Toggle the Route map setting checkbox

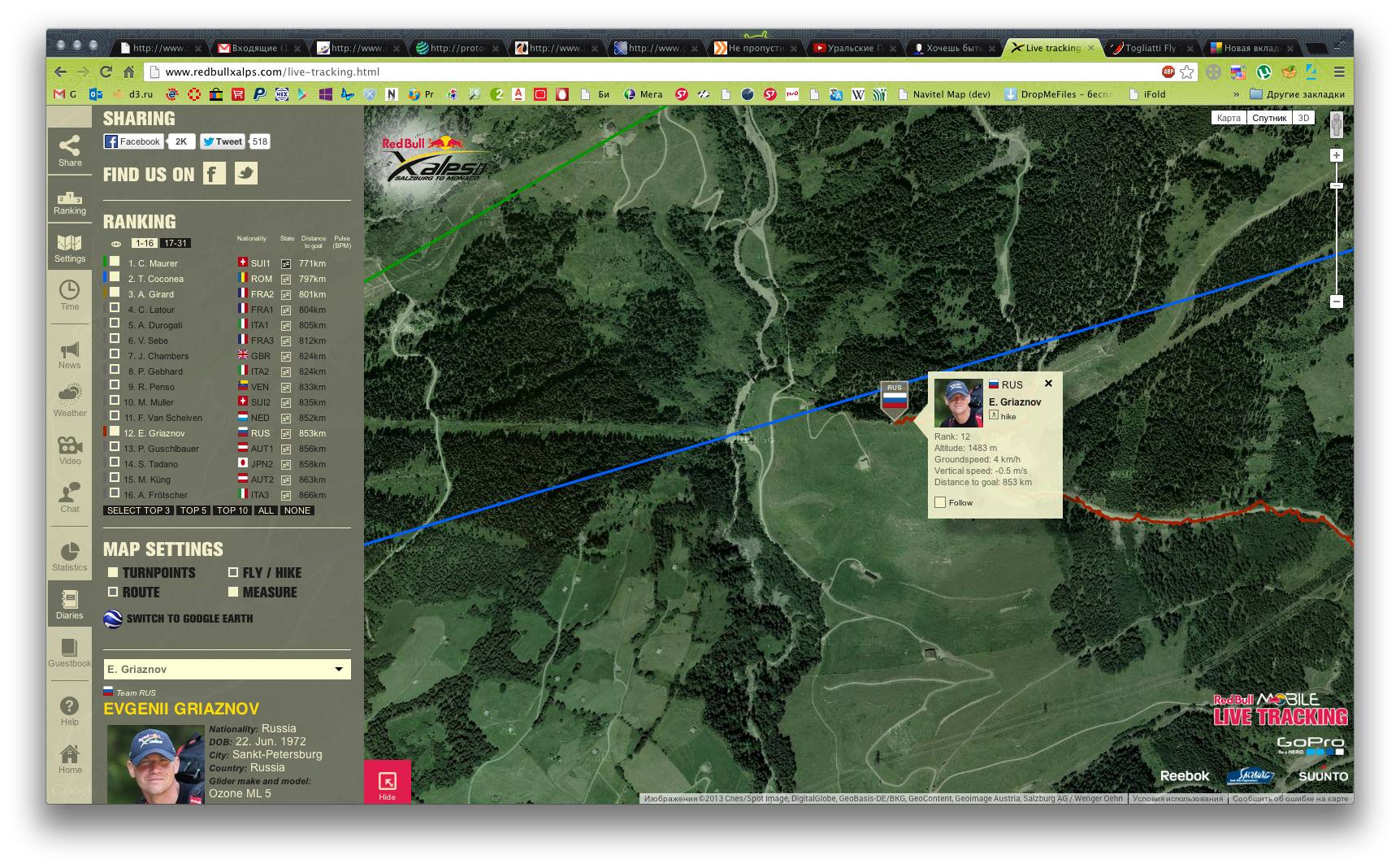[x=113, y=592]
